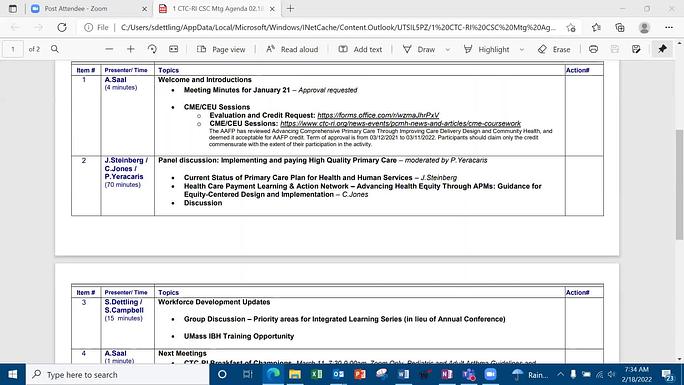Click the Zoom in plus icon
684x385 pixels.
click(130, 49)
